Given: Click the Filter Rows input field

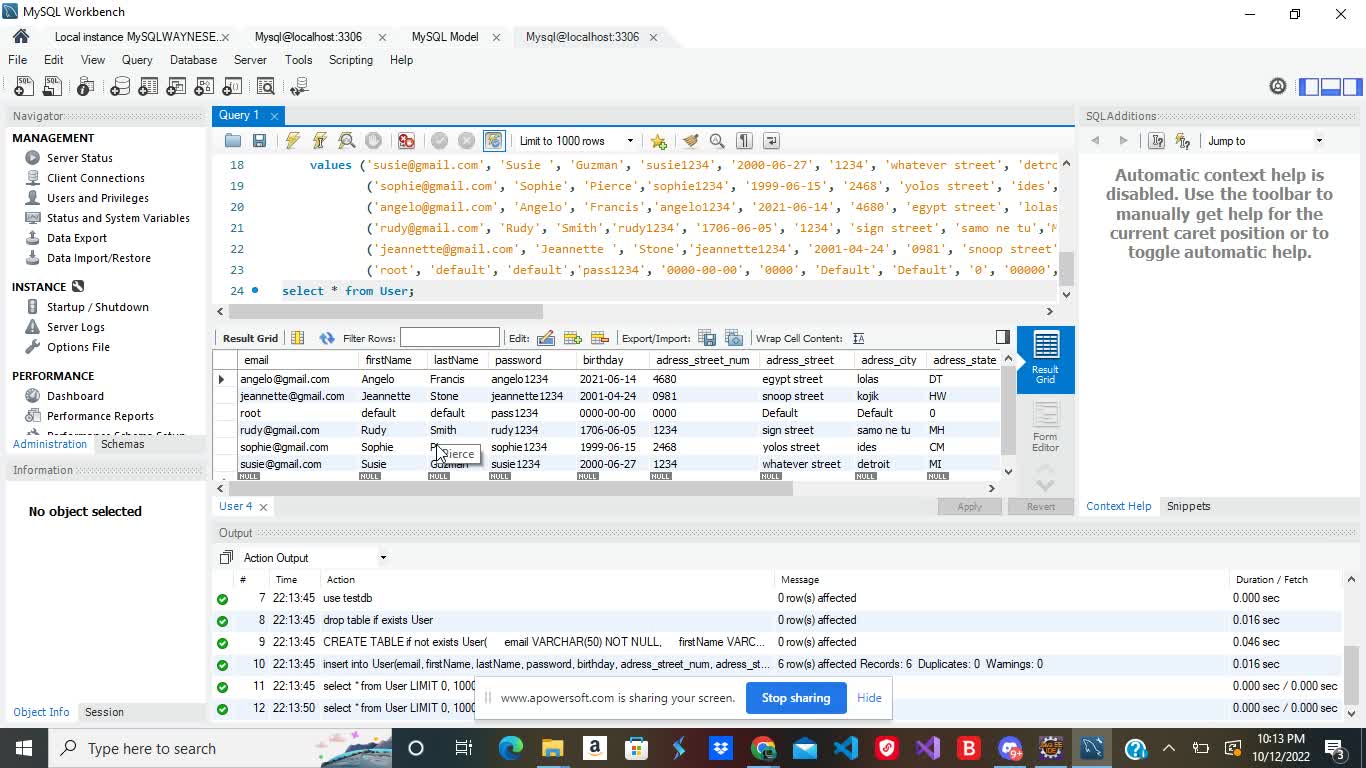Looking at the screenshot, I should coord(449,338).
